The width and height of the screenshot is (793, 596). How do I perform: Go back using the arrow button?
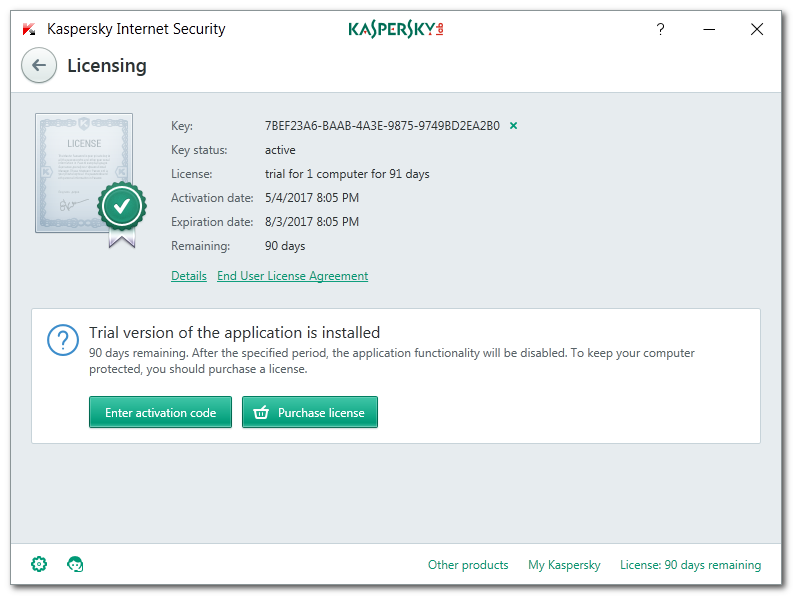pos(39,65)
